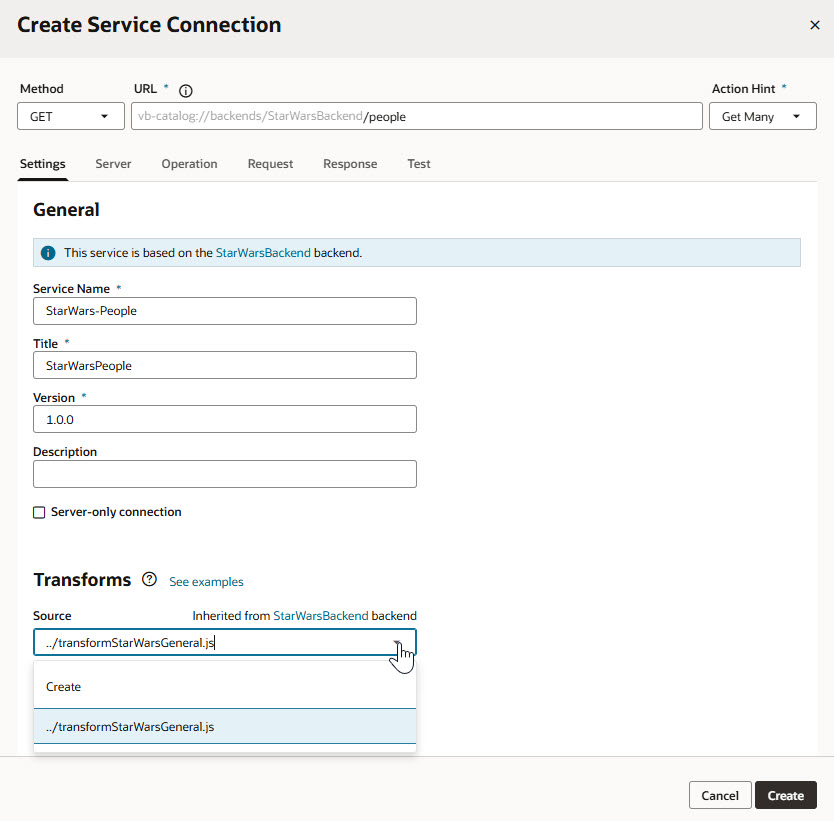The height and width of the screenshot is (821, 834).
Task: Click the info icon in the blue banner
Action: point(47,252)
